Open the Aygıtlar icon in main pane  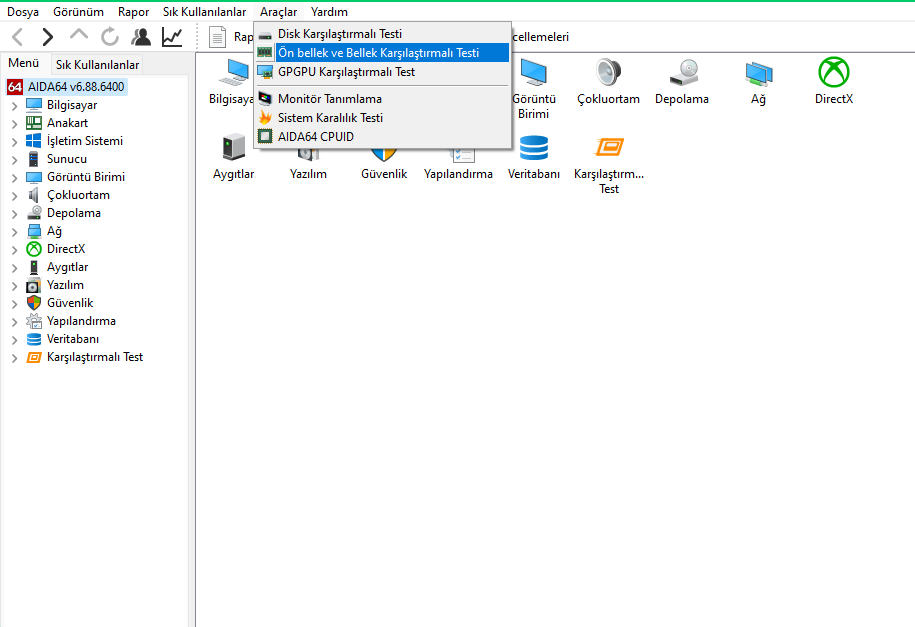tap(233, 147)
